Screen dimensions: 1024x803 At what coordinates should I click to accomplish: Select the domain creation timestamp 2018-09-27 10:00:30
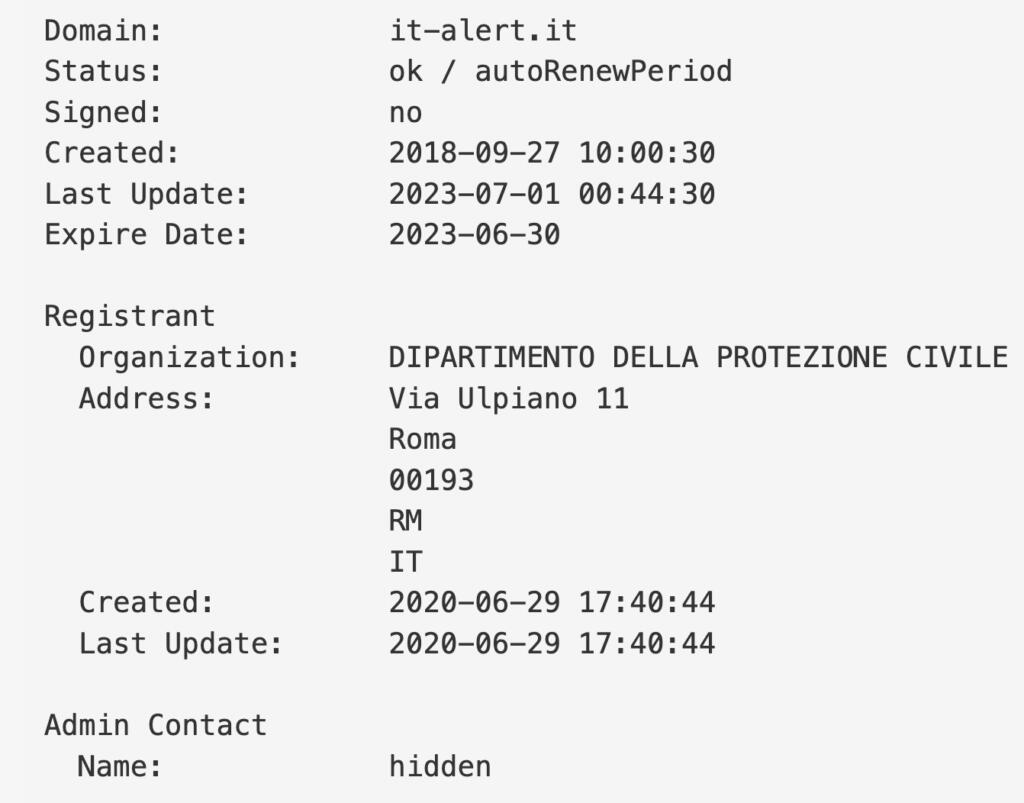tap(552, 153)
